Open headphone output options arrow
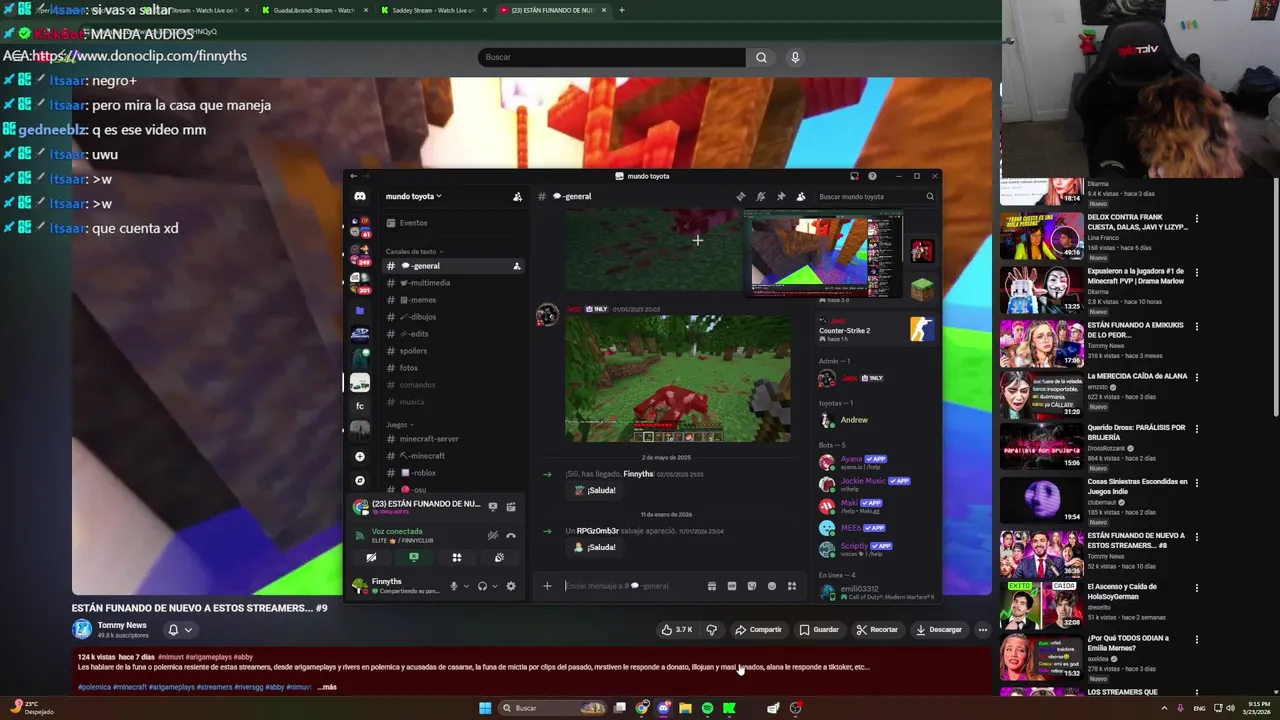Image resolution: width=1280 pixels, height=720 pixels. [494, 586]
